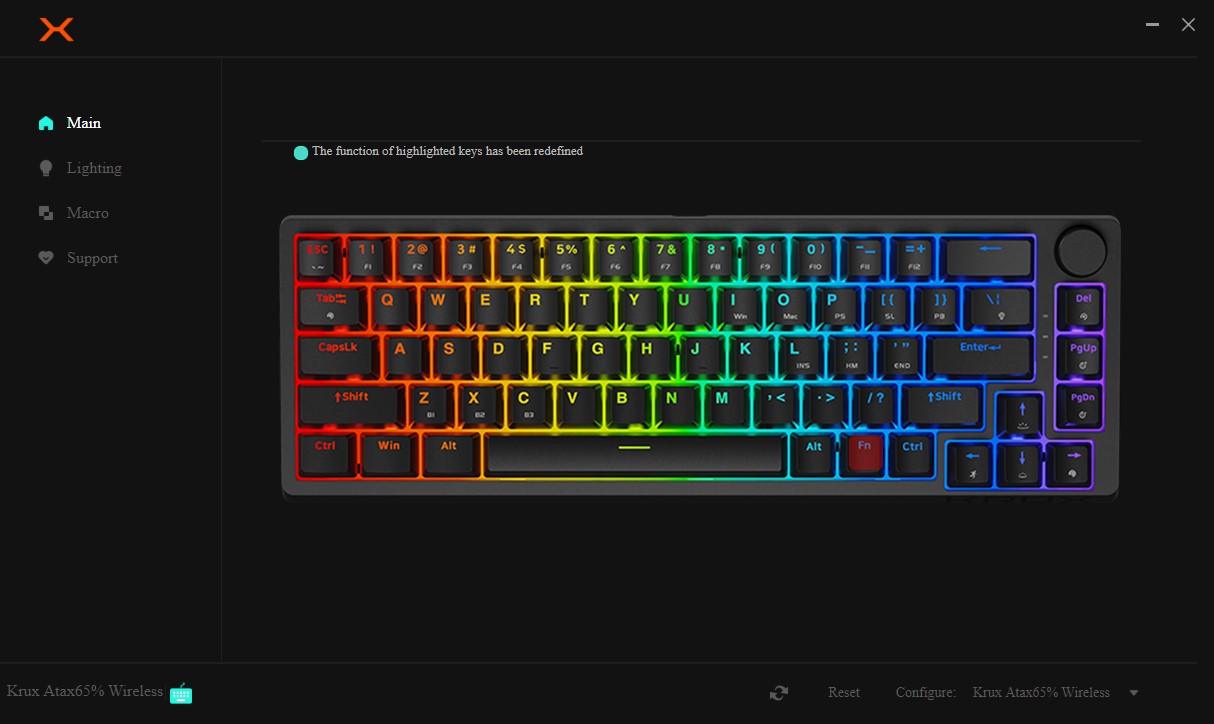Switch to the Lighting tab
1214x724 pixels.
coord(94,168)
